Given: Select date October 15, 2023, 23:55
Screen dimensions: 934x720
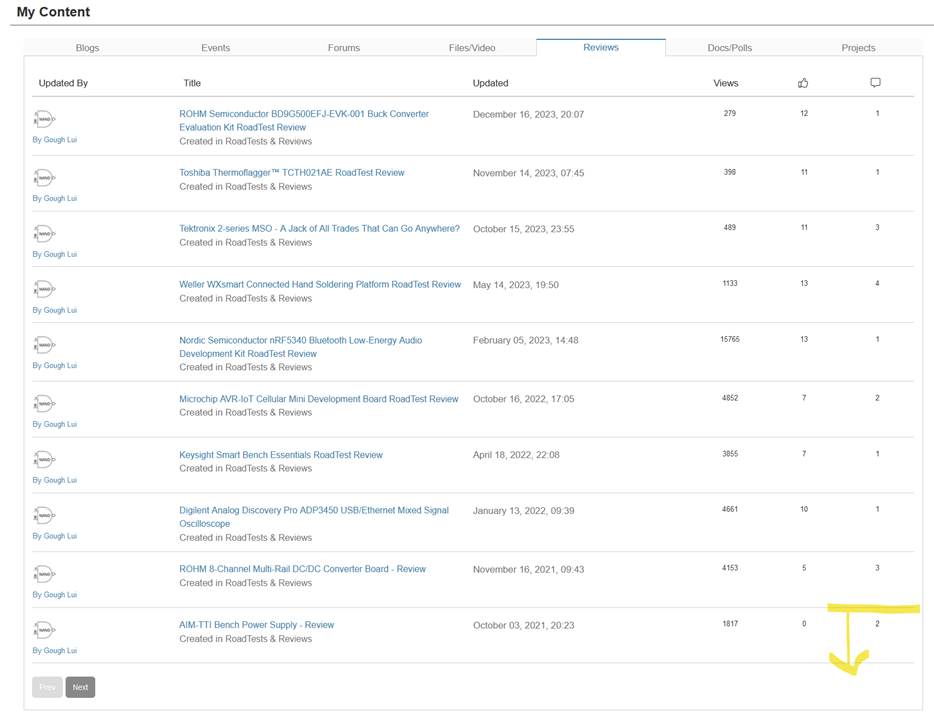Looking at the screenshot, I should tap(524, 229).
